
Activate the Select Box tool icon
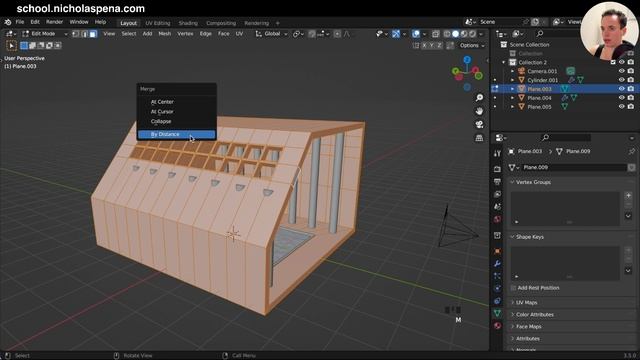[x=11, y=45]
